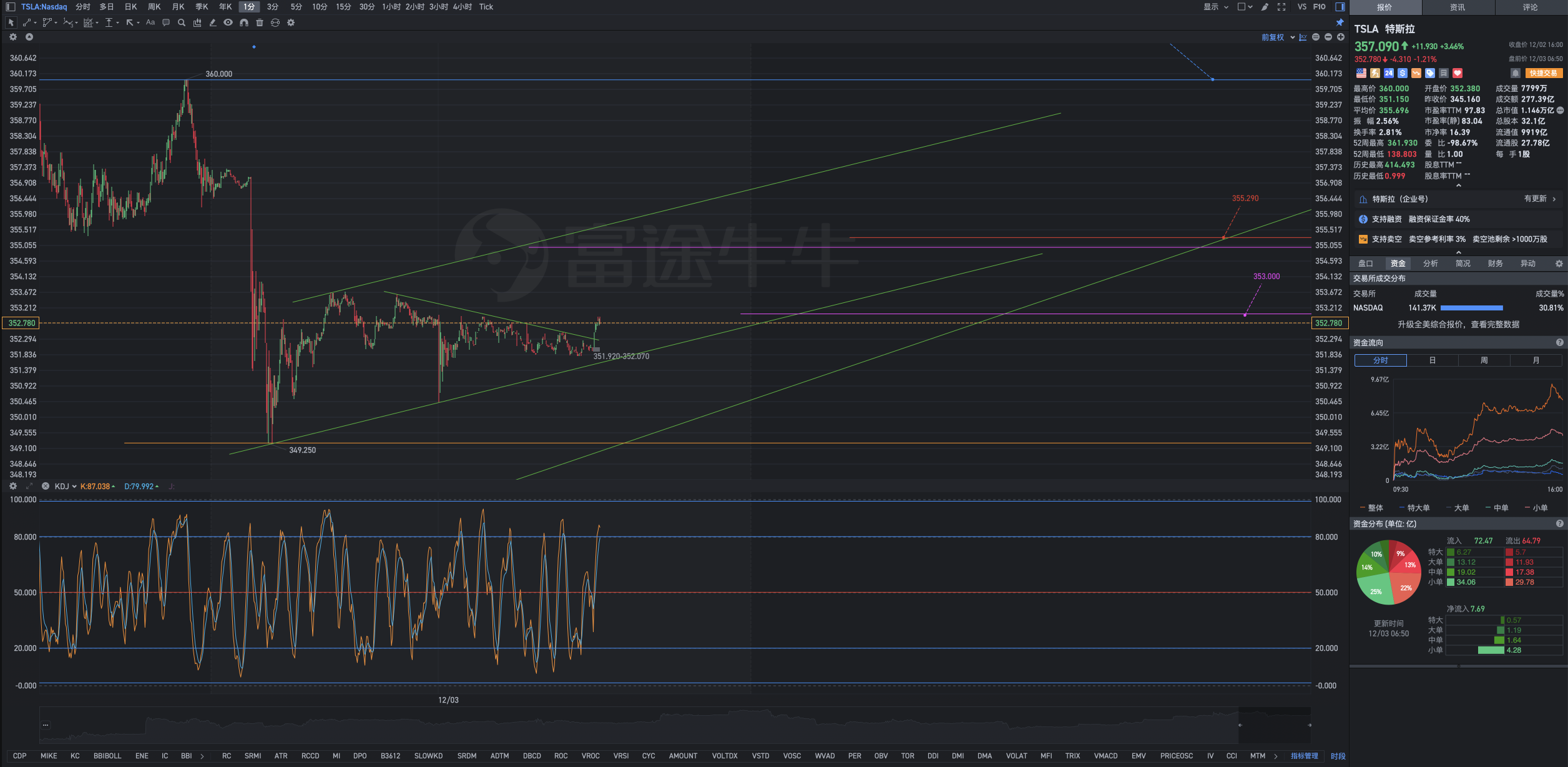Toggle drawings visibility with eye icon

click(x=228, y=22)
